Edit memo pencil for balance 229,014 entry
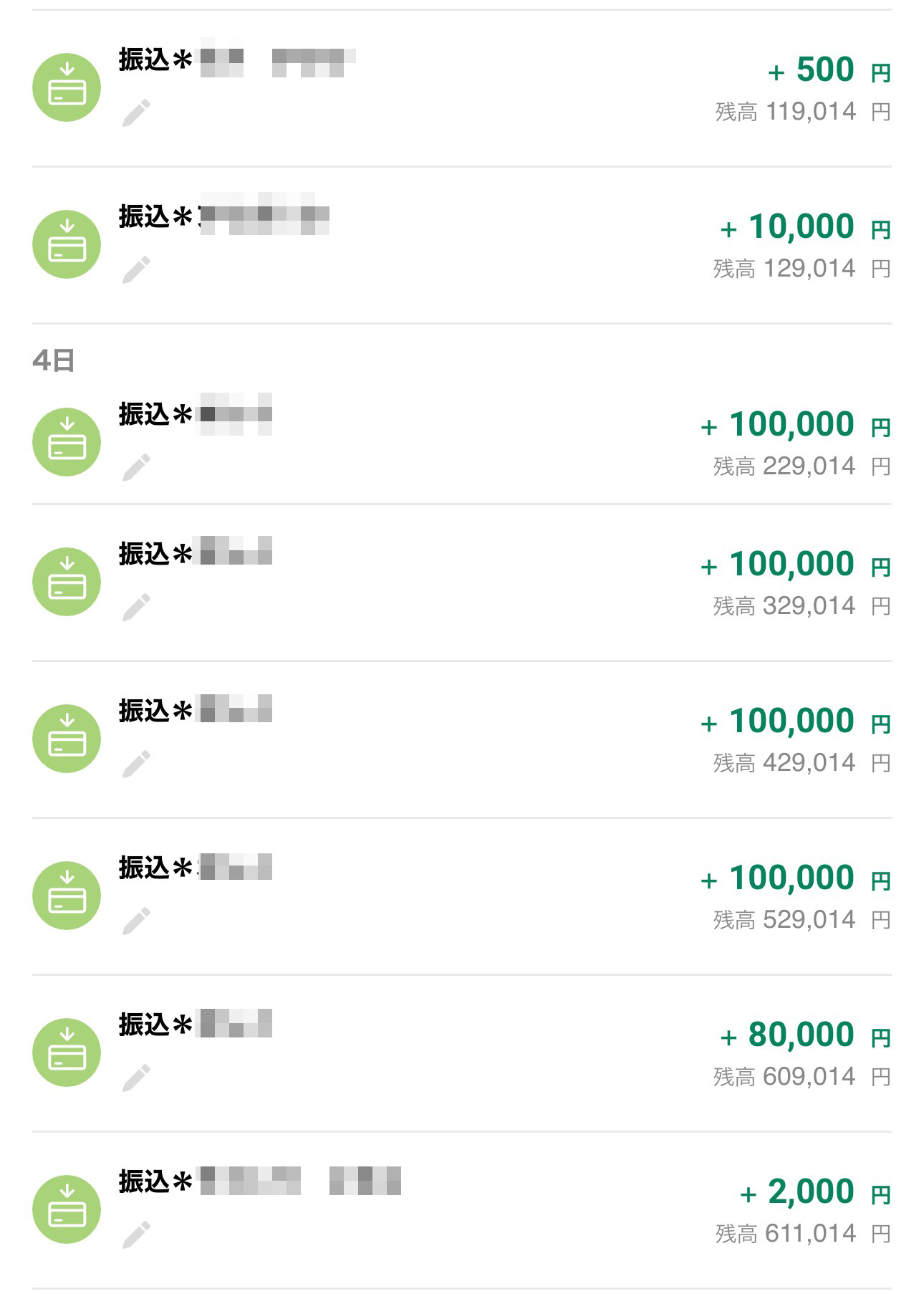The width and height of the screenshot is (924, 1304). 136,467
